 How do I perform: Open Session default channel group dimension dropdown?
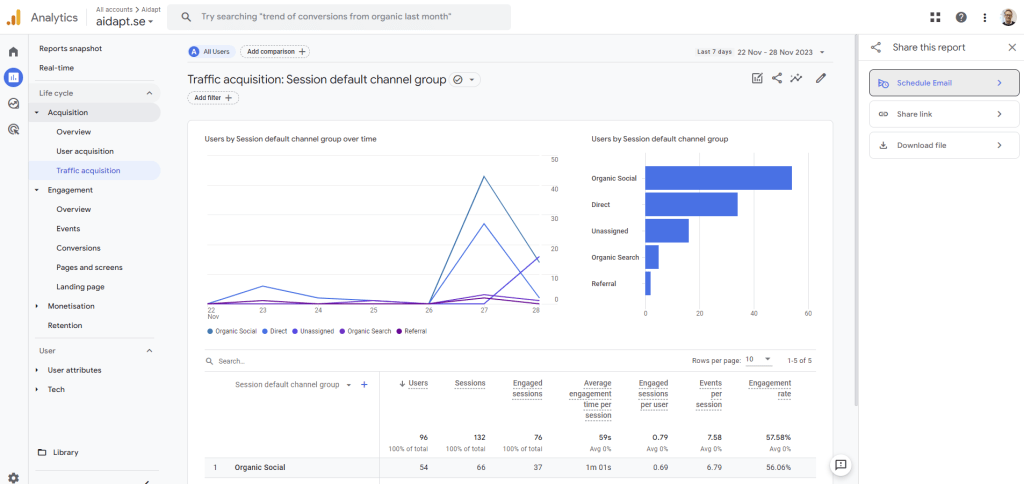click(x=293, y=385)
